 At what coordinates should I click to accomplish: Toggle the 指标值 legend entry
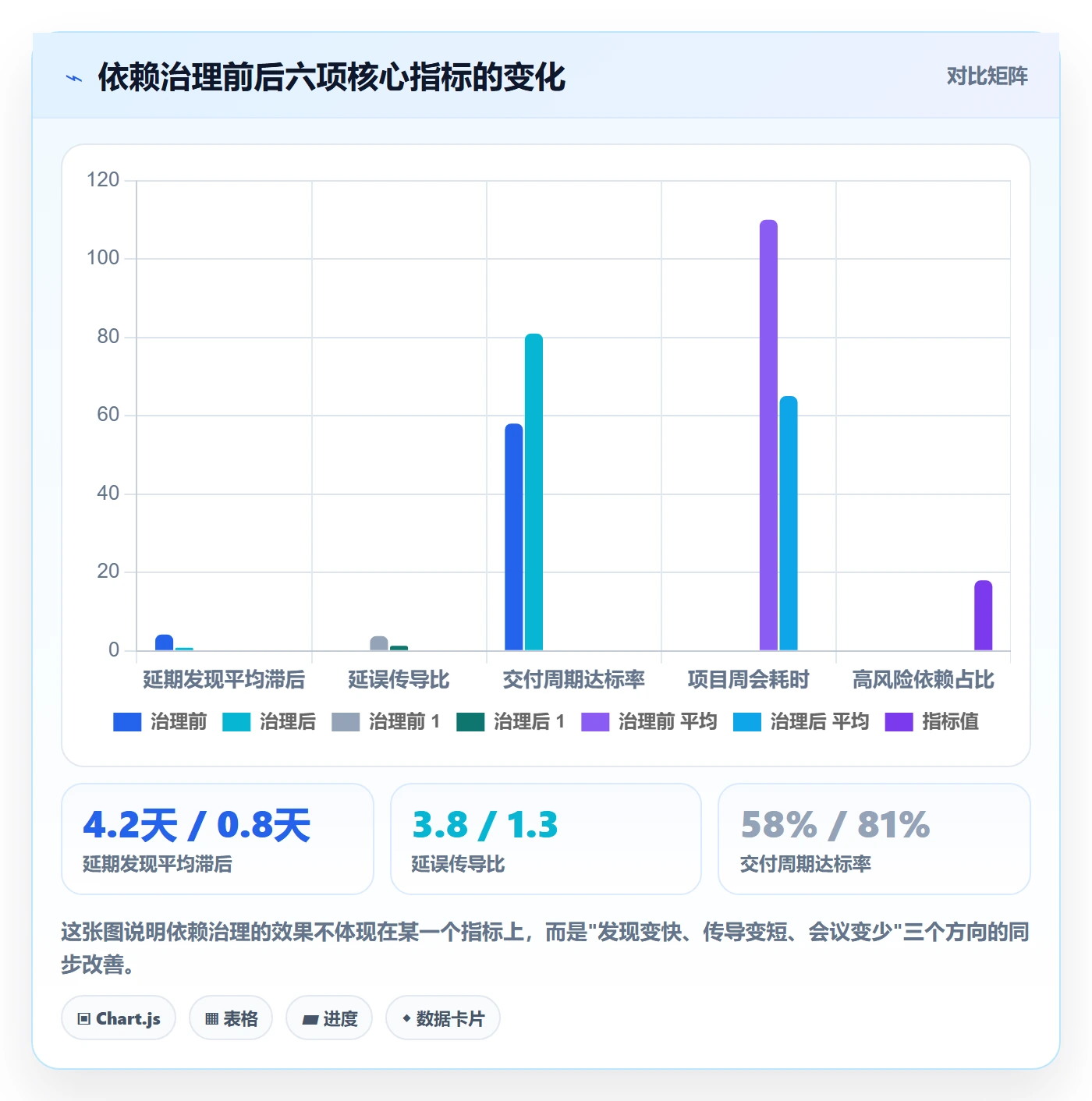click(x=932, y=722)
